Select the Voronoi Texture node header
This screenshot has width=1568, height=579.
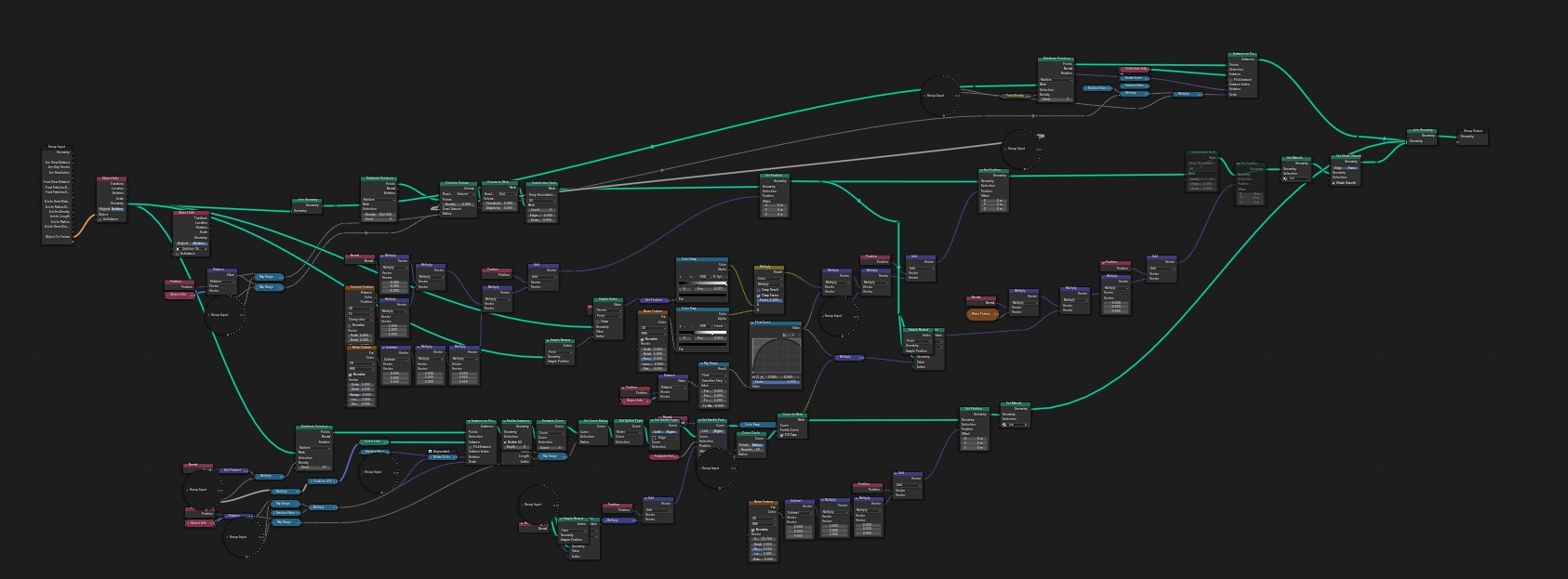362,286
